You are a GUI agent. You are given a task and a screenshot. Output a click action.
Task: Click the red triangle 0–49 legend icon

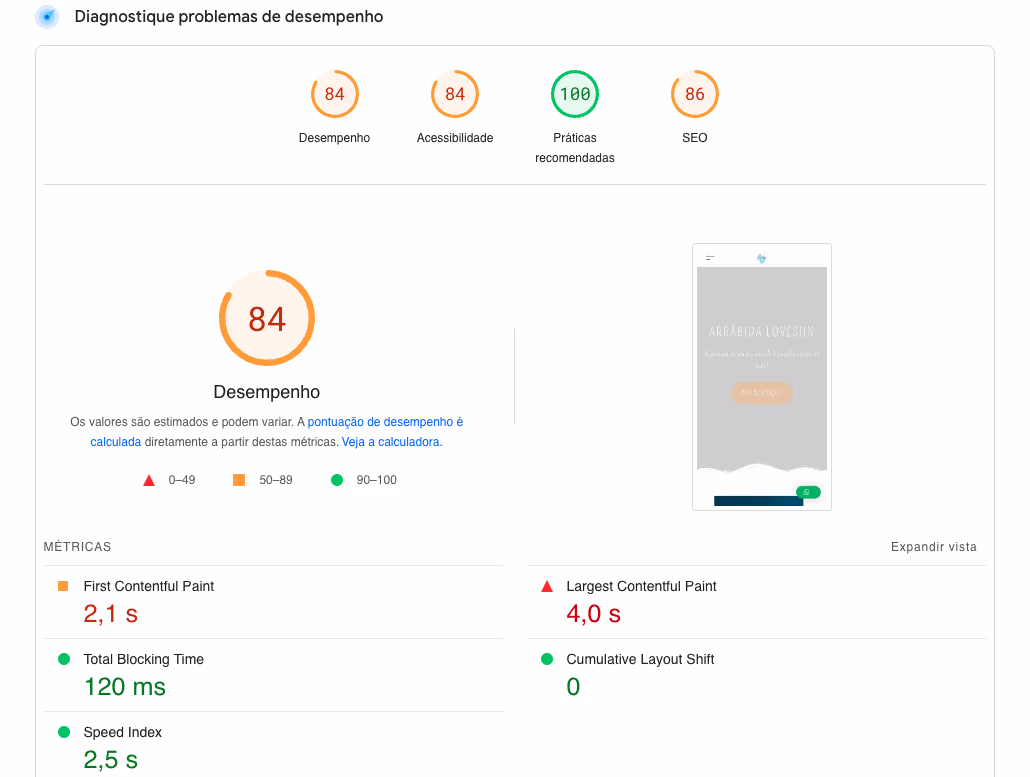pyautogui.click(x=149, y=480)
